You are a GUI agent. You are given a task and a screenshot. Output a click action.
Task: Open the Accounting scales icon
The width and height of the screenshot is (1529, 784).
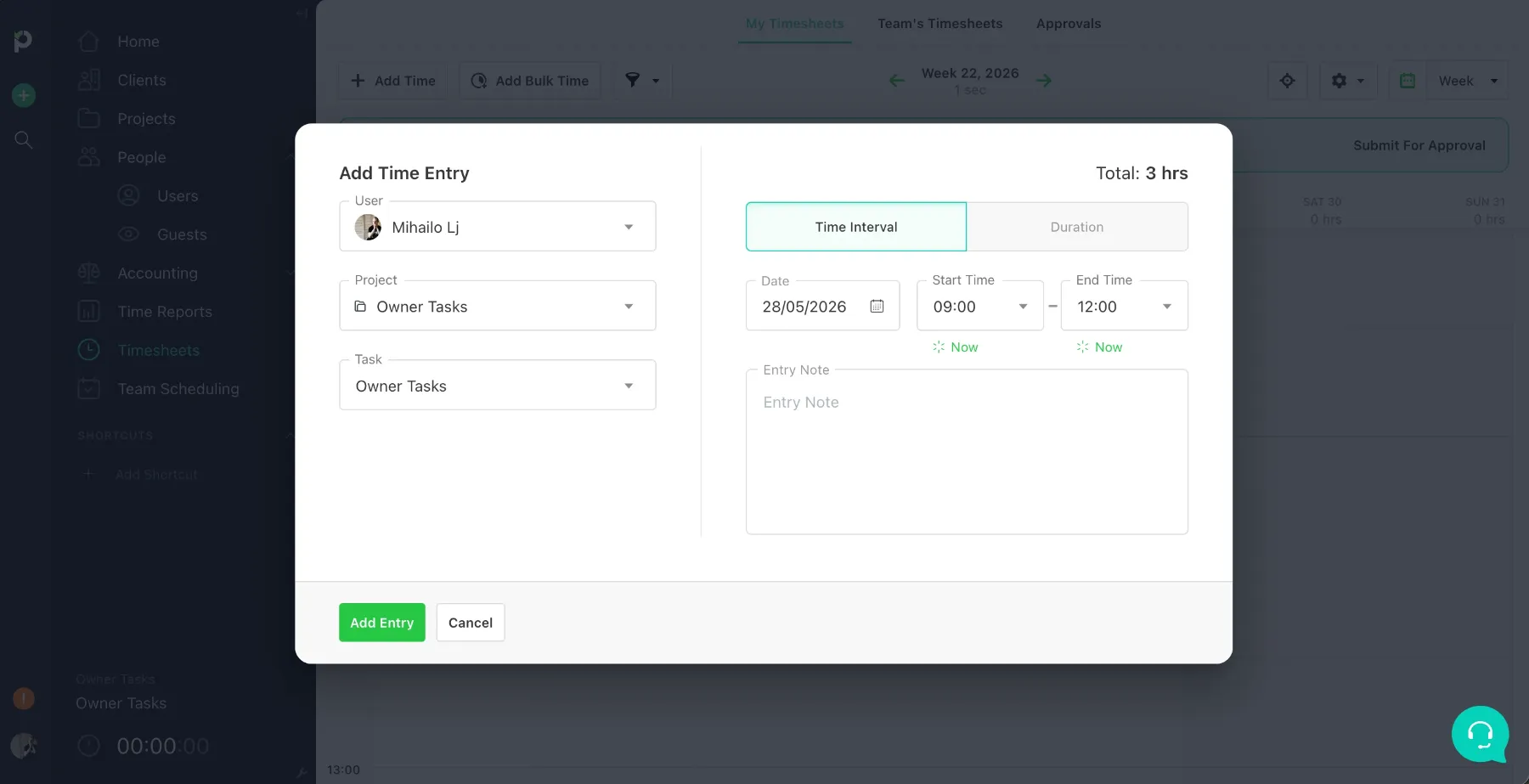tap(89, 273)
